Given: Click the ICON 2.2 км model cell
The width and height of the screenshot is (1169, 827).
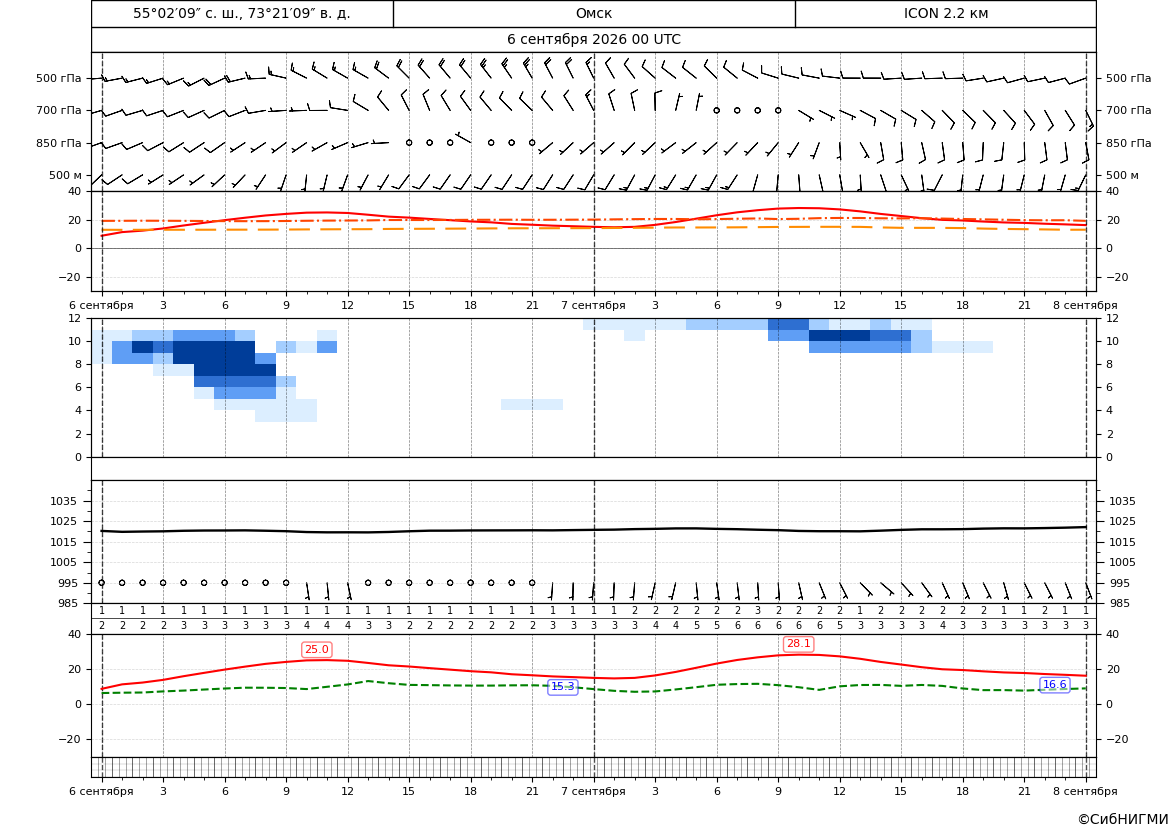Looking at the screenshot, I should click(x=945, y=13).
